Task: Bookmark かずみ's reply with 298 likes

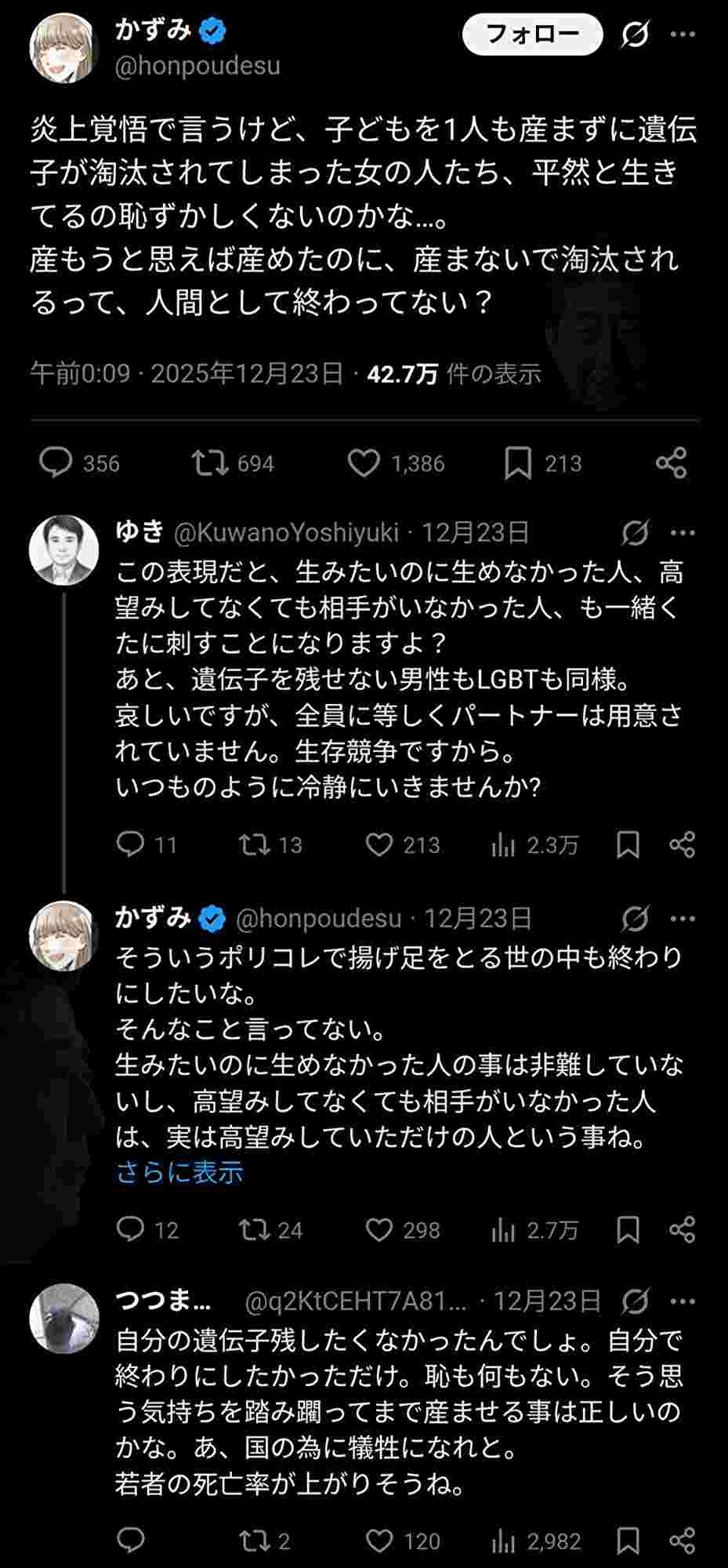Action: click(x=628, y=1229)
